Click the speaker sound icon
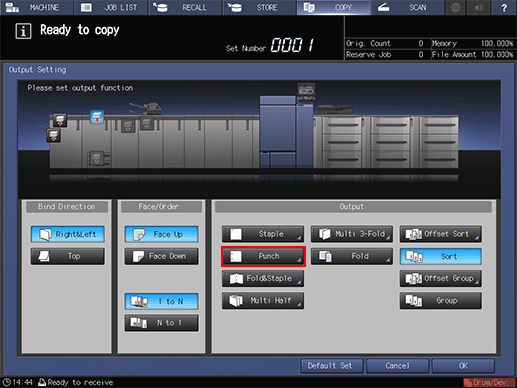Screen dimensions: 517x388 (479, 7)
